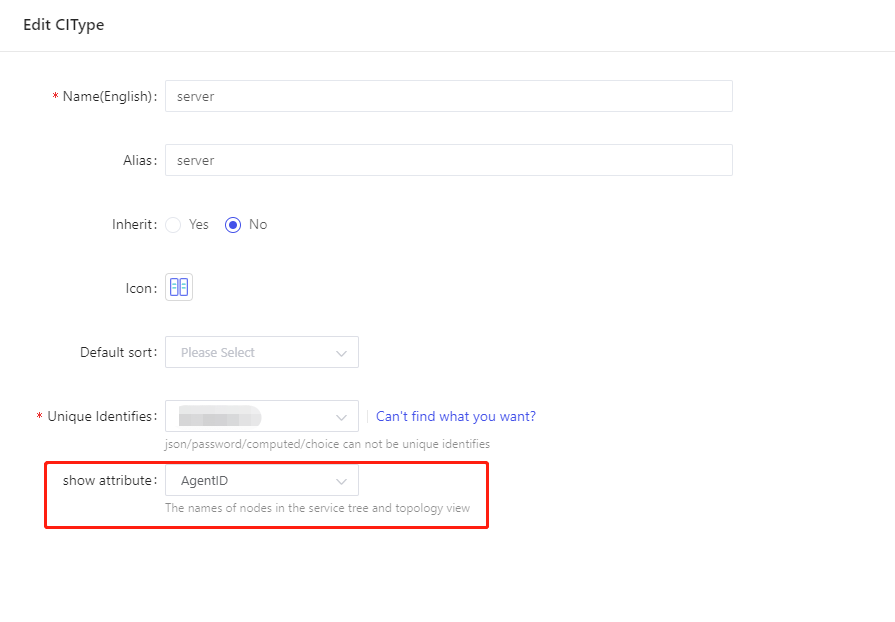This screenshot has height=622, width=895.
Task: Click the Alias input field
Action: pos(449,160)
